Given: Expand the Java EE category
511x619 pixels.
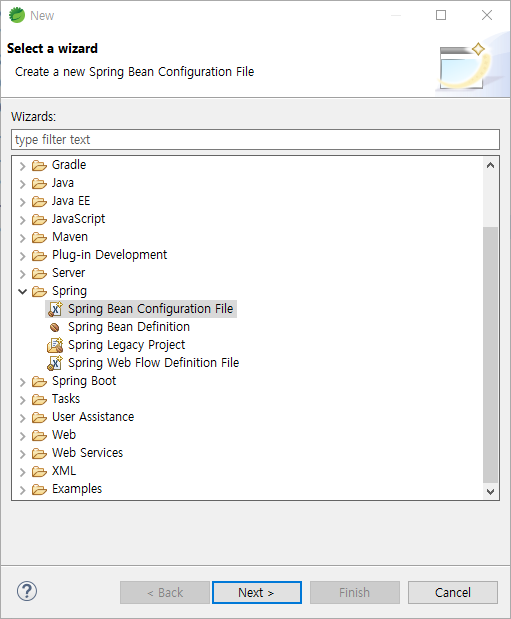Looking at the screenshot, I should point(23,202).
